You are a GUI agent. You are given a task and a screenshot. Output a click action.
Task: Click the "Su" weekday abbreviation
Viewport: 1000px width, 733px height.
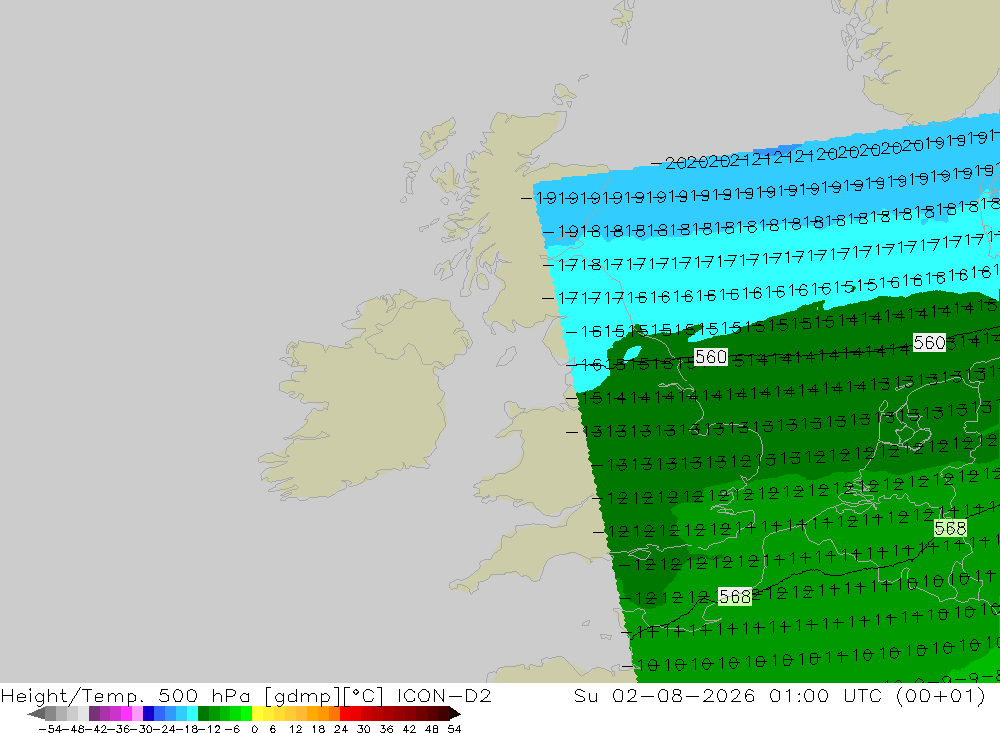[x=585, y=695]
